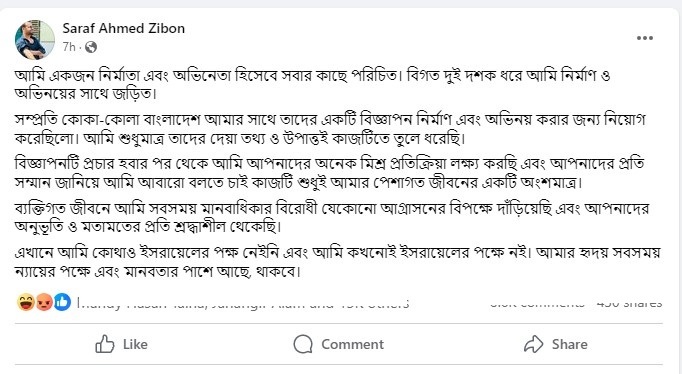Click Saraf Ahmed Zibon's profile picture
Image resolution: width=682 pixels, height=374 pixels.
35,40
